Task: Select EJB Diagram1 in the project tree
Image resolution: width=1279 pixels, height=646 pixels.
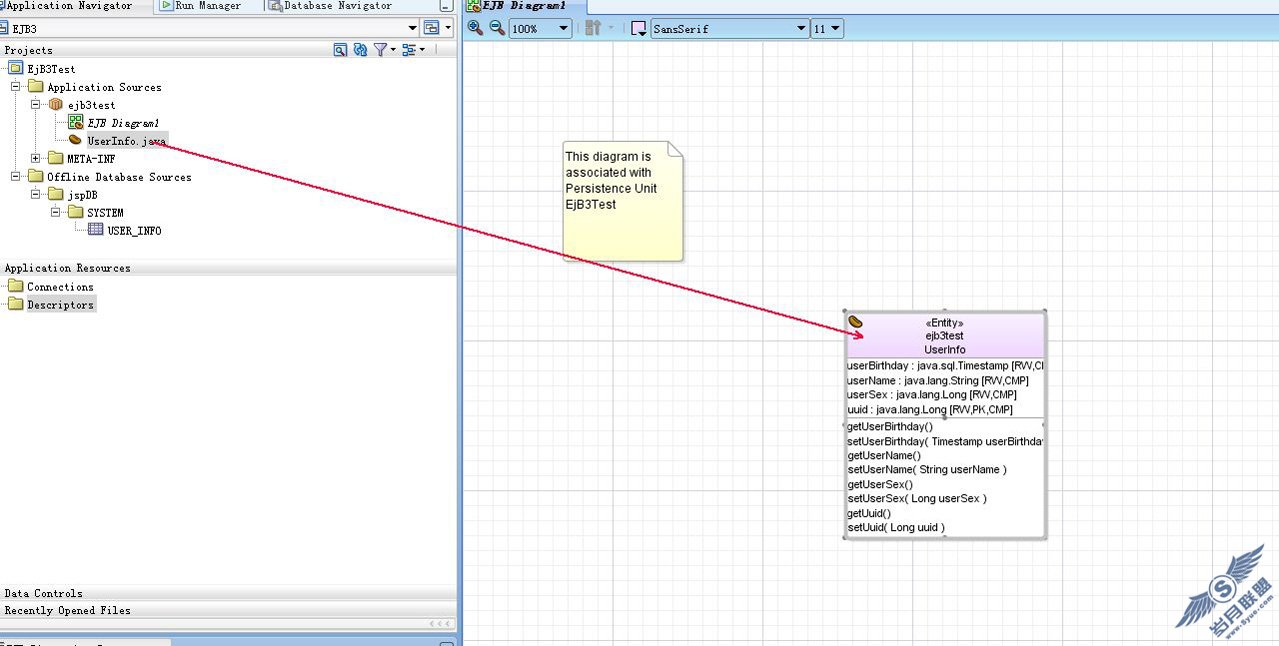Action: coord(123,123)
